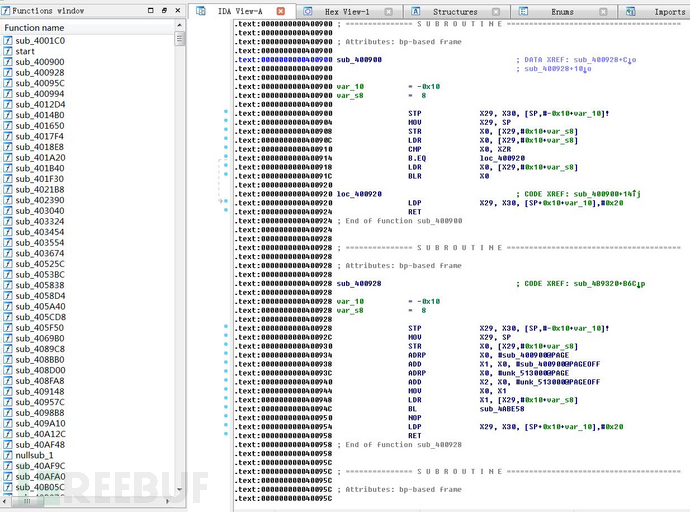The width and height of the screenshot is (690, 512).
Task: Follow the sub_4B9320+B6C code xref
Action: tap(609, 283)
